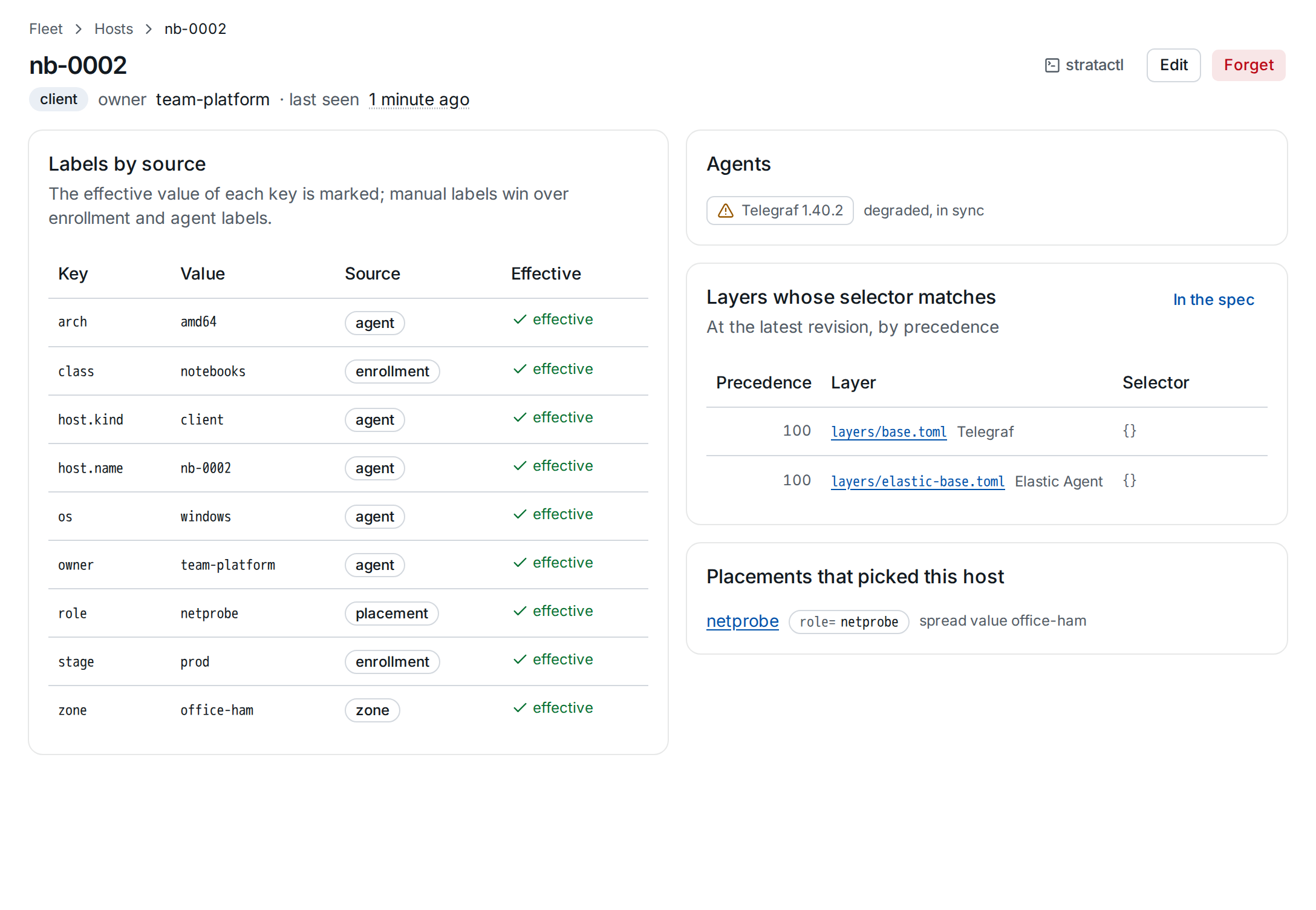The height and width of the screenshot is (910, 1316).
Task: Select the amd64 value cell
Action: pos(198,322)
